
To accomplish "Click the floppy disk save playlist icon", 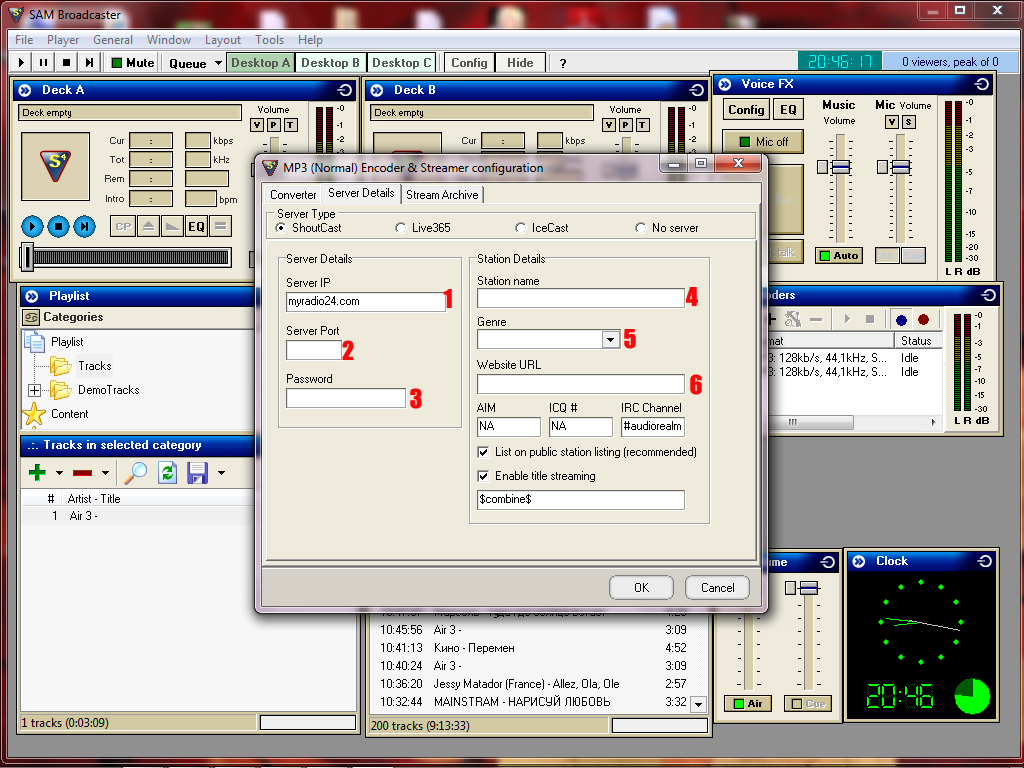I will pyautogui.click(x=198, y=472).
